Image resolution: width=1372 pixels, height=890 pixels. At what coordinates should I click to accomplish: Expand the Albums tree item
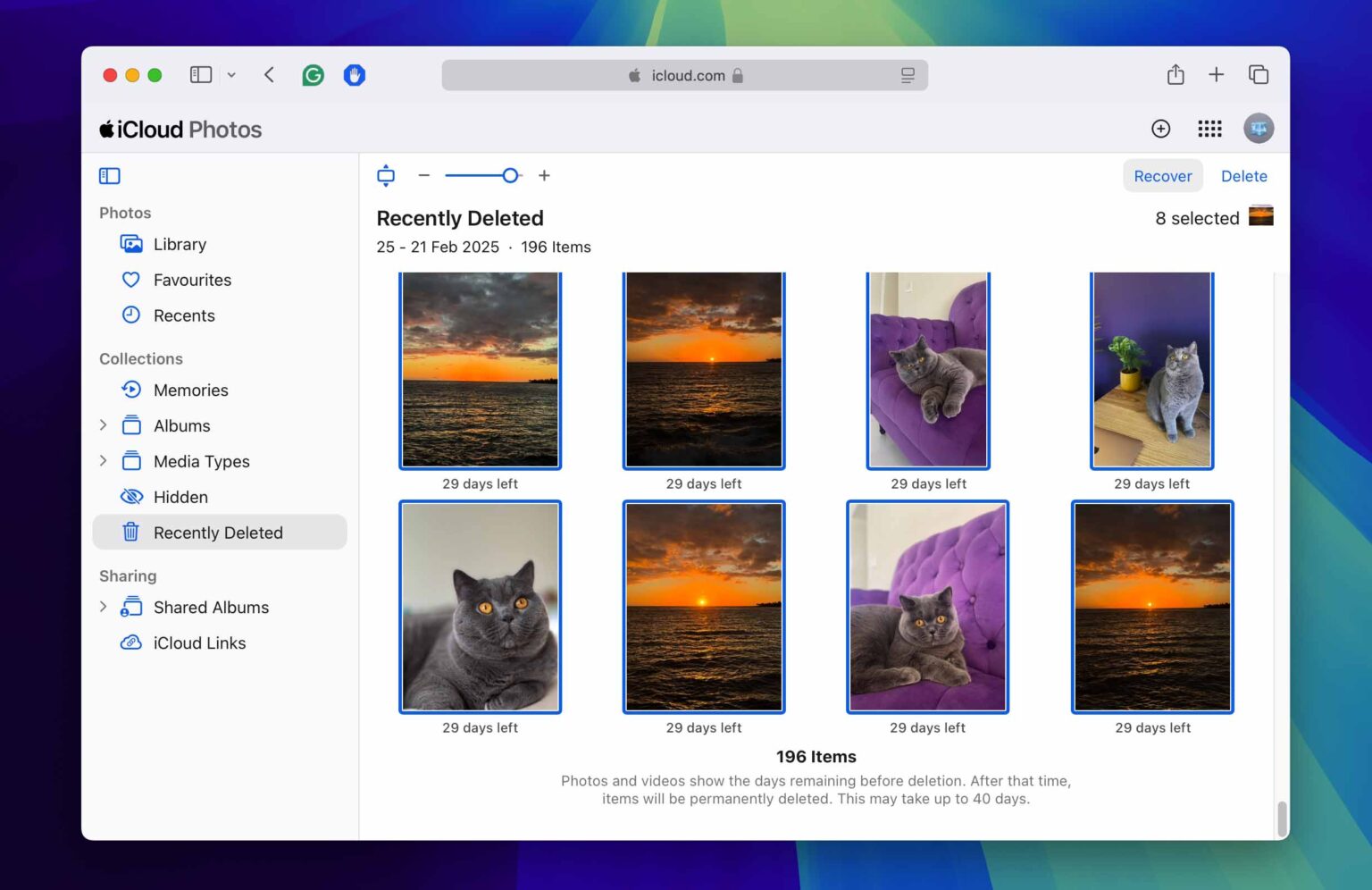pyautogui.click(x=103, y=425)
